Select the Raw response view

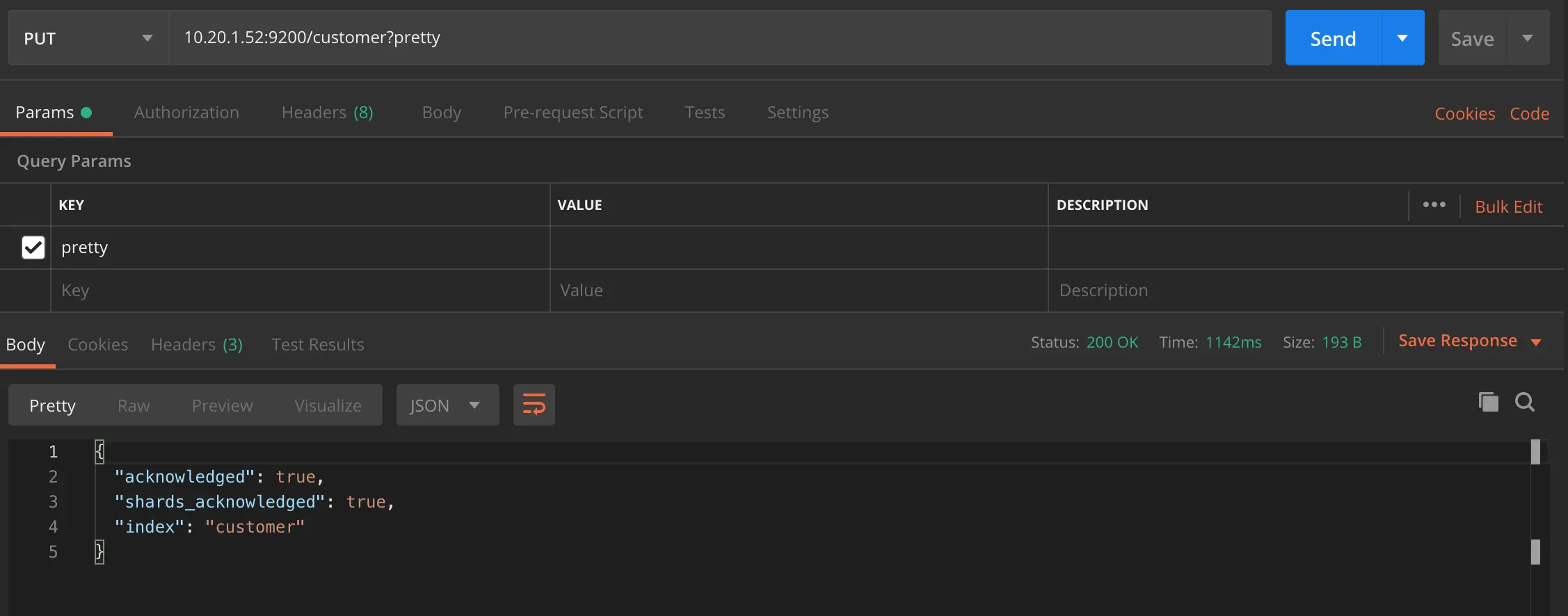[x=134, y=405]
